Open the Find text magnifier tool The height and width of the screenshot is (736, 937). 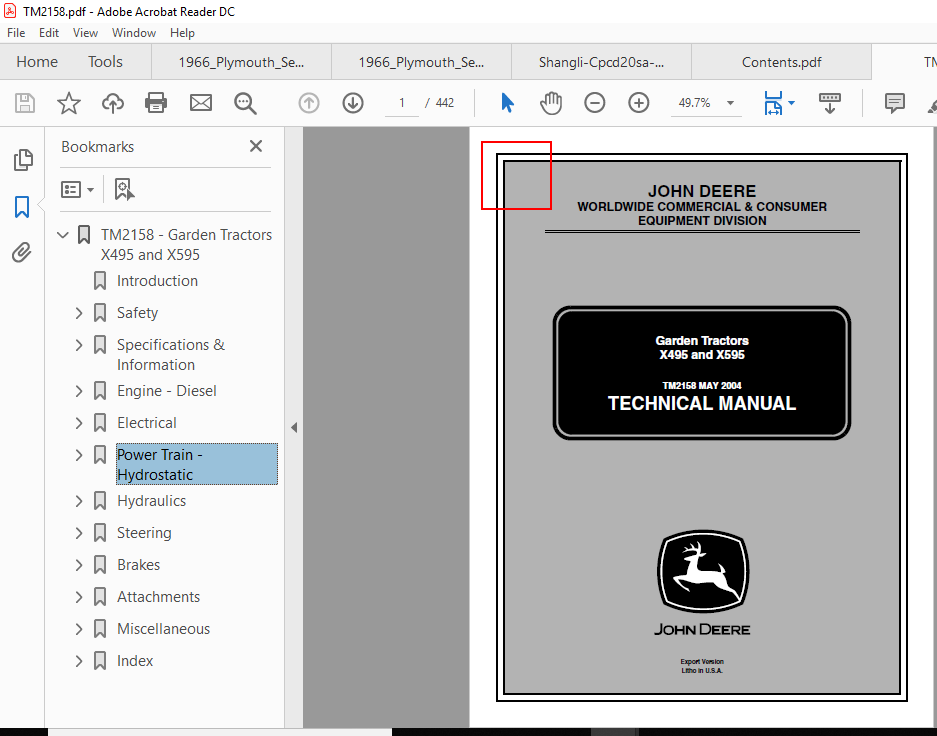click(245, 103)
